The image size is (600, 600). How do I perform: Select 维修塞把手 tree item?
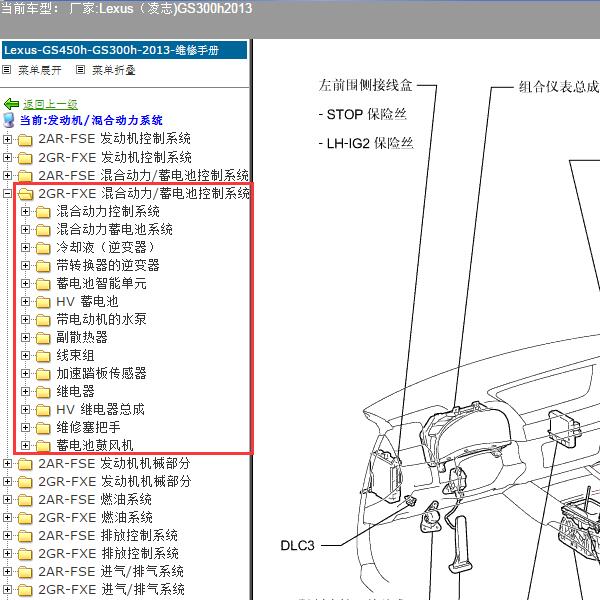click(88, 427)
